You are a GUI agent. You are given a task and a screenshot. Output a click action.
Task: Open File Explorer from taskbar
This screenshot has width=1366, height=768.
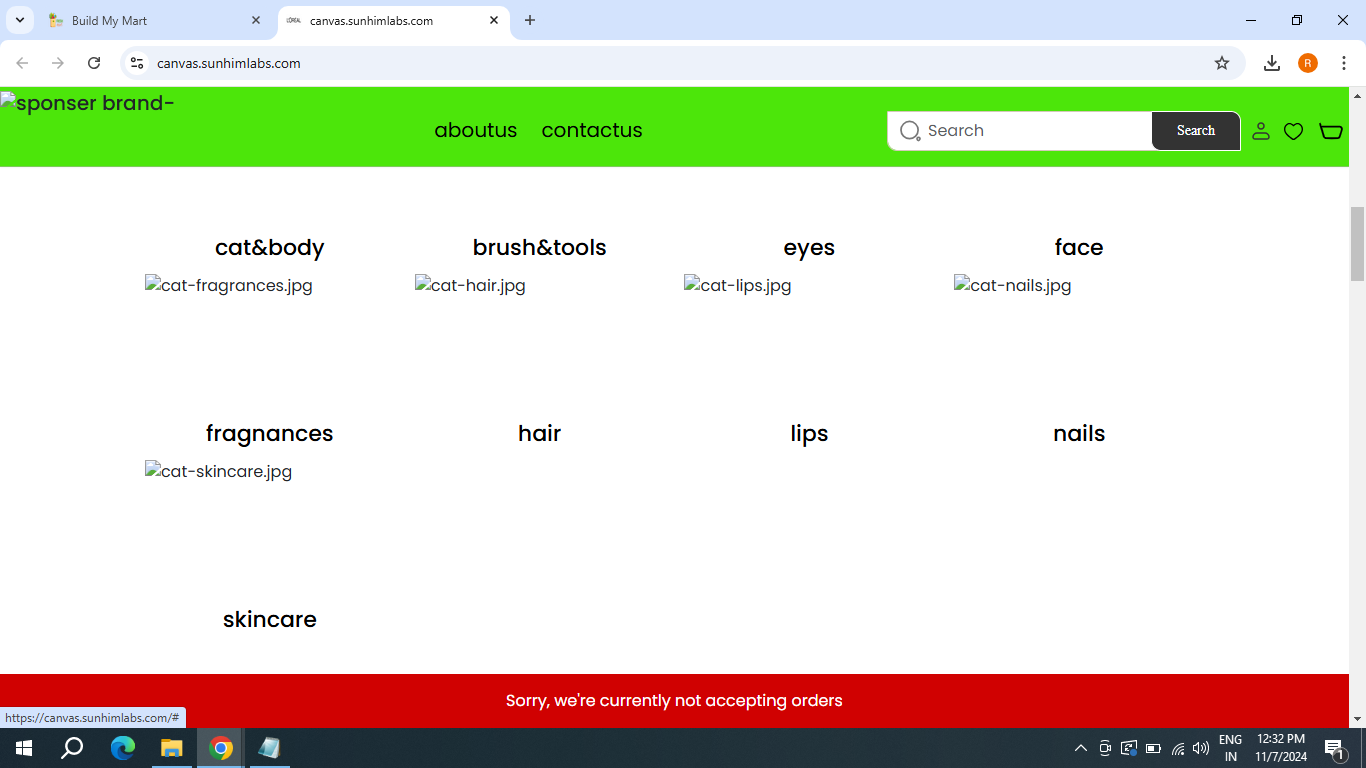click(x=172, y=748)
